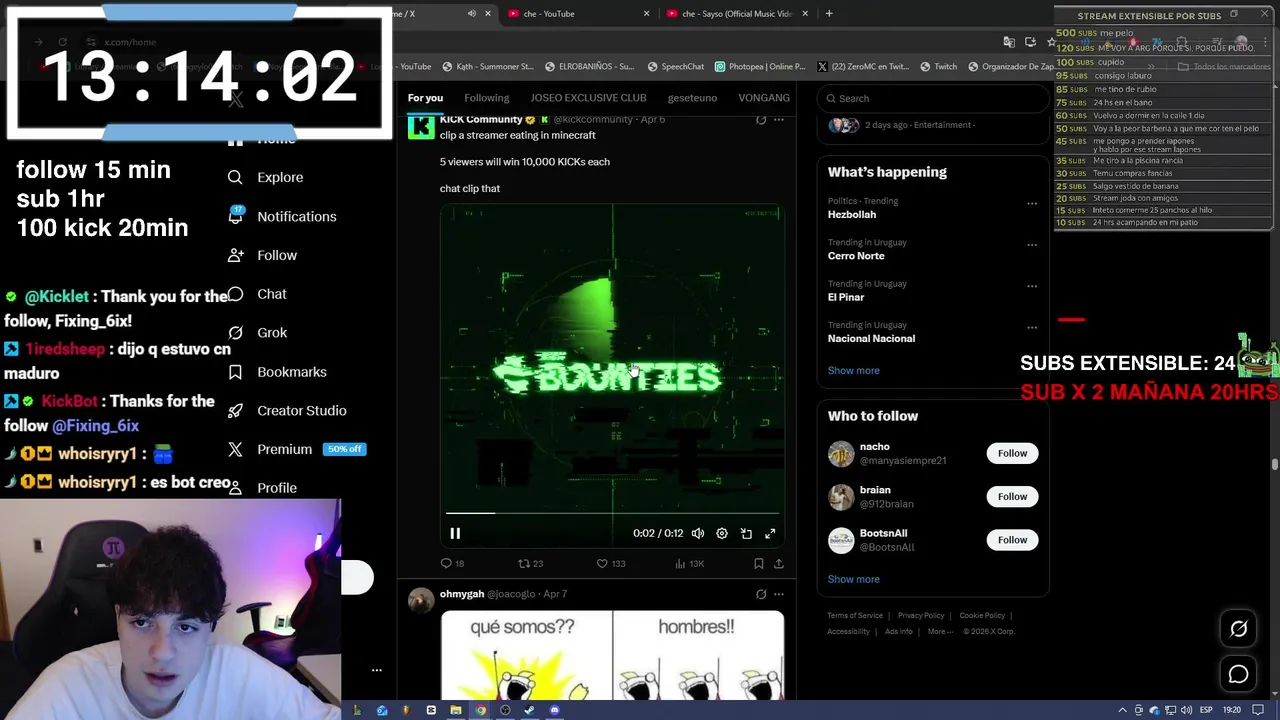The width and height of the screenshot is (1280, 720).
Task: Switch to the che - Sayso music video tab
Action: [x=735, y=14]
